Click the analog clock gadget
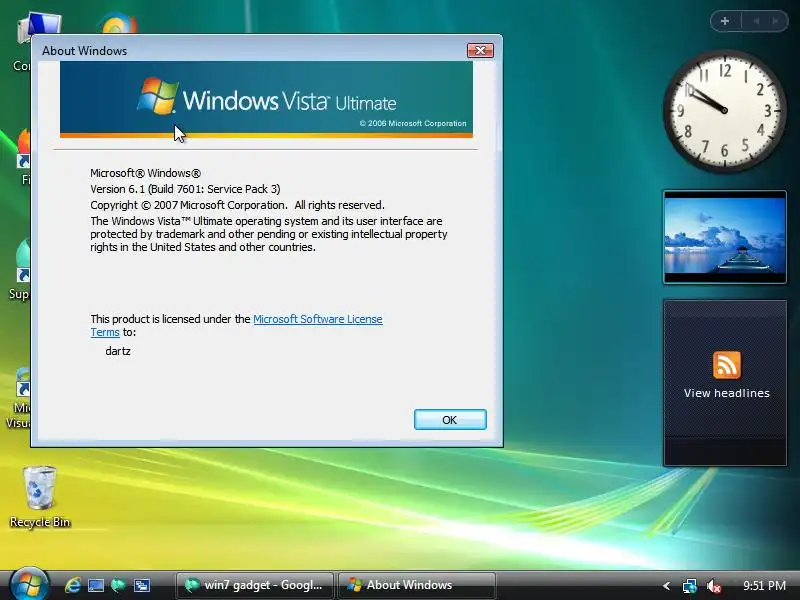The image size is (800, 600). coord(724,110)
